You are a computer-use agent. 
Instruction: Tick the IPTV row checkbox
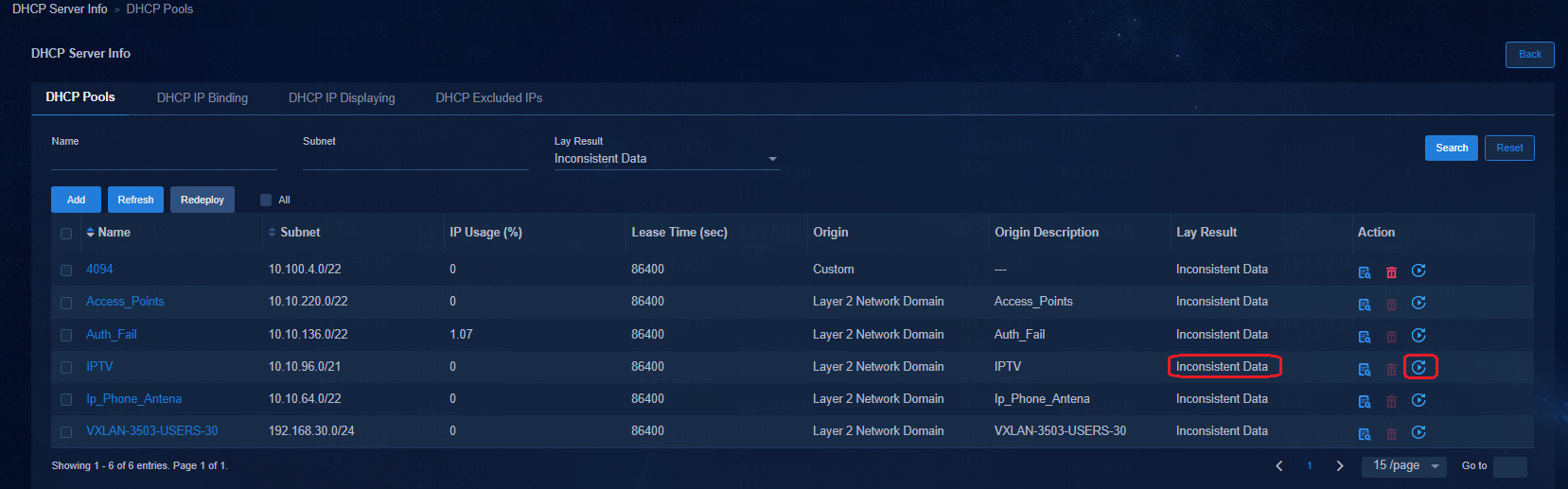coord(66,367)
